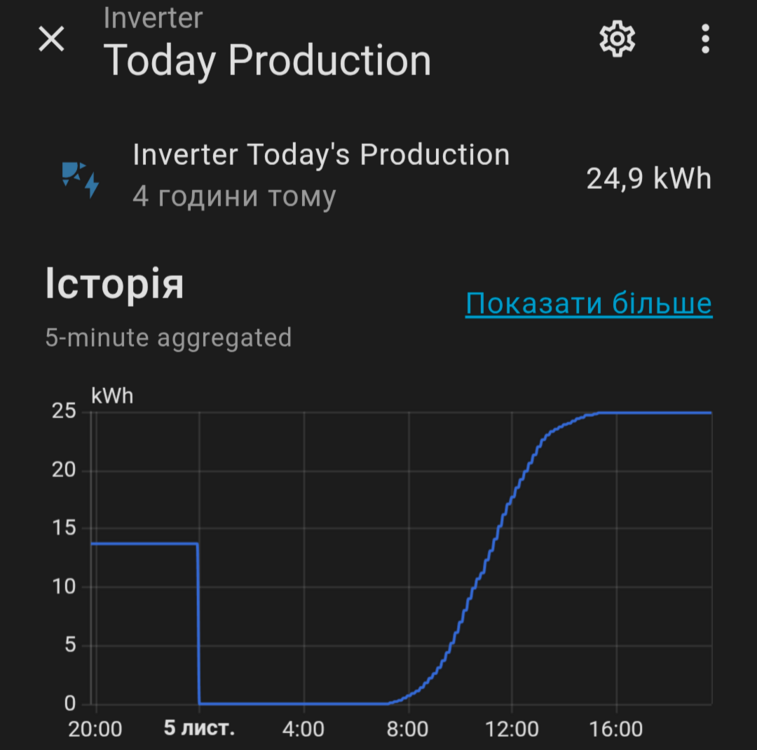Click the 'Today Production' dialog title
The height and width of the screenshot is (750, 757).
pyautogui.click(x=267, y=61)
